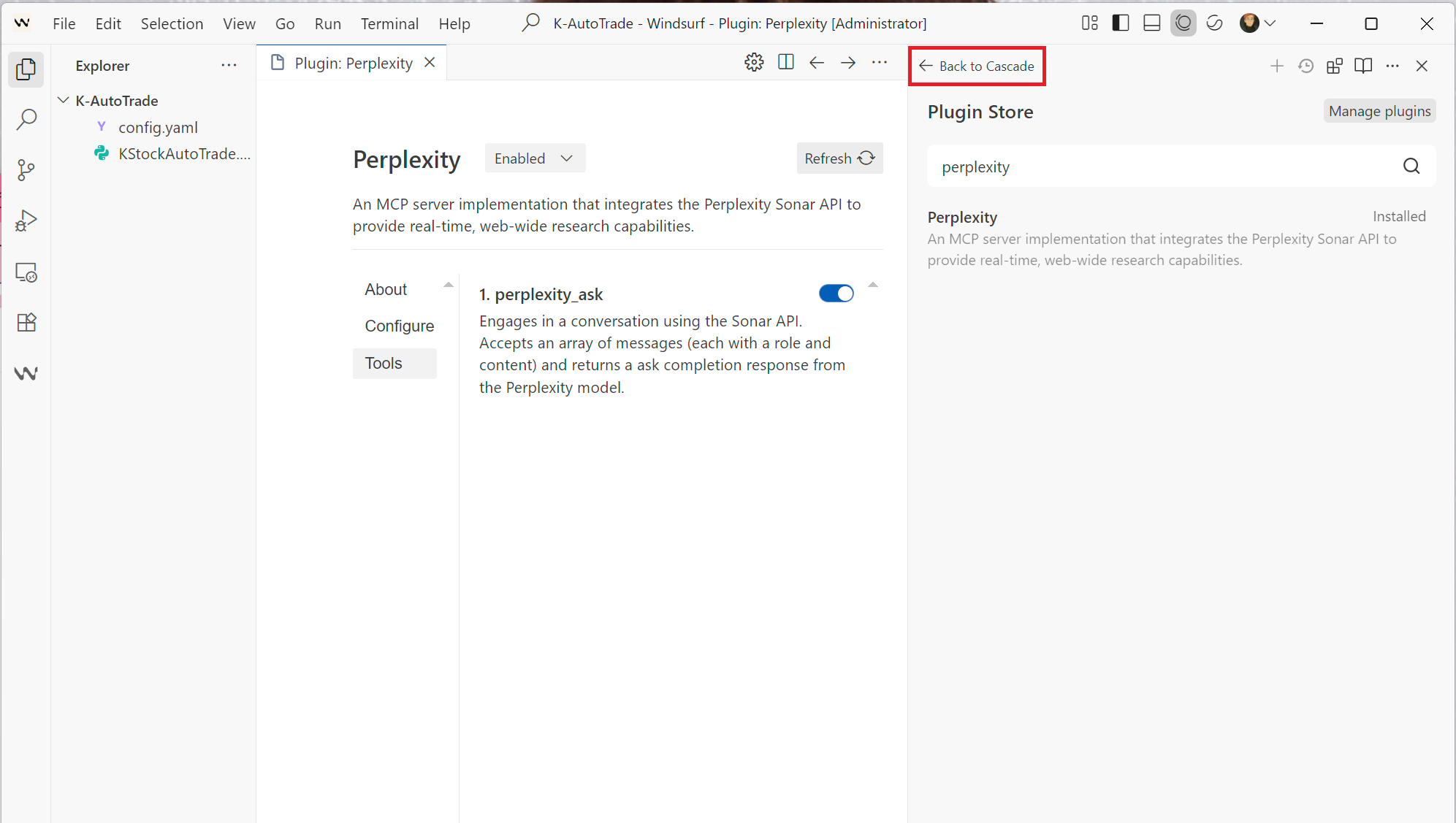Close the Plugin: Perplexity tab
The width and height of the screenshot is (1456, 823).
(430, 63)
